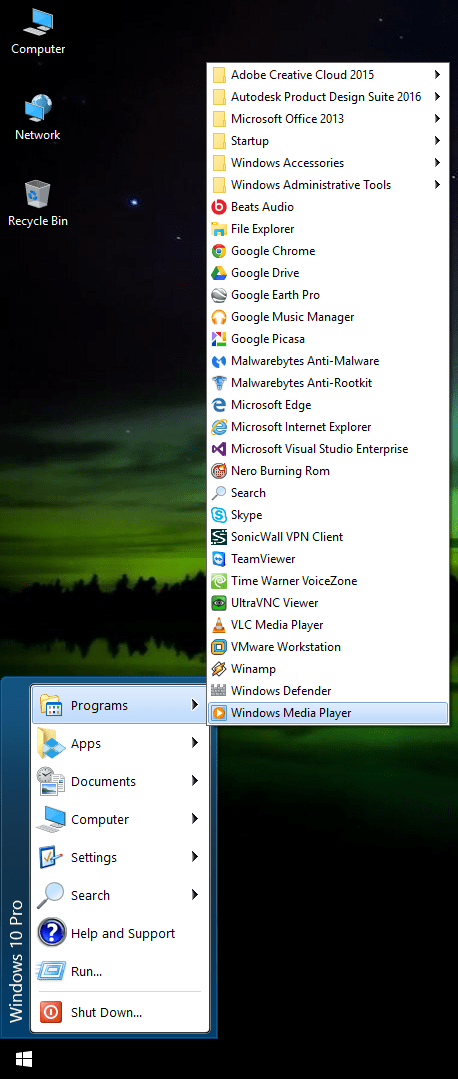Click the Windows Start button on taskbar
The height and width of the screenshot is (1079, 458).
point(23,1059)
